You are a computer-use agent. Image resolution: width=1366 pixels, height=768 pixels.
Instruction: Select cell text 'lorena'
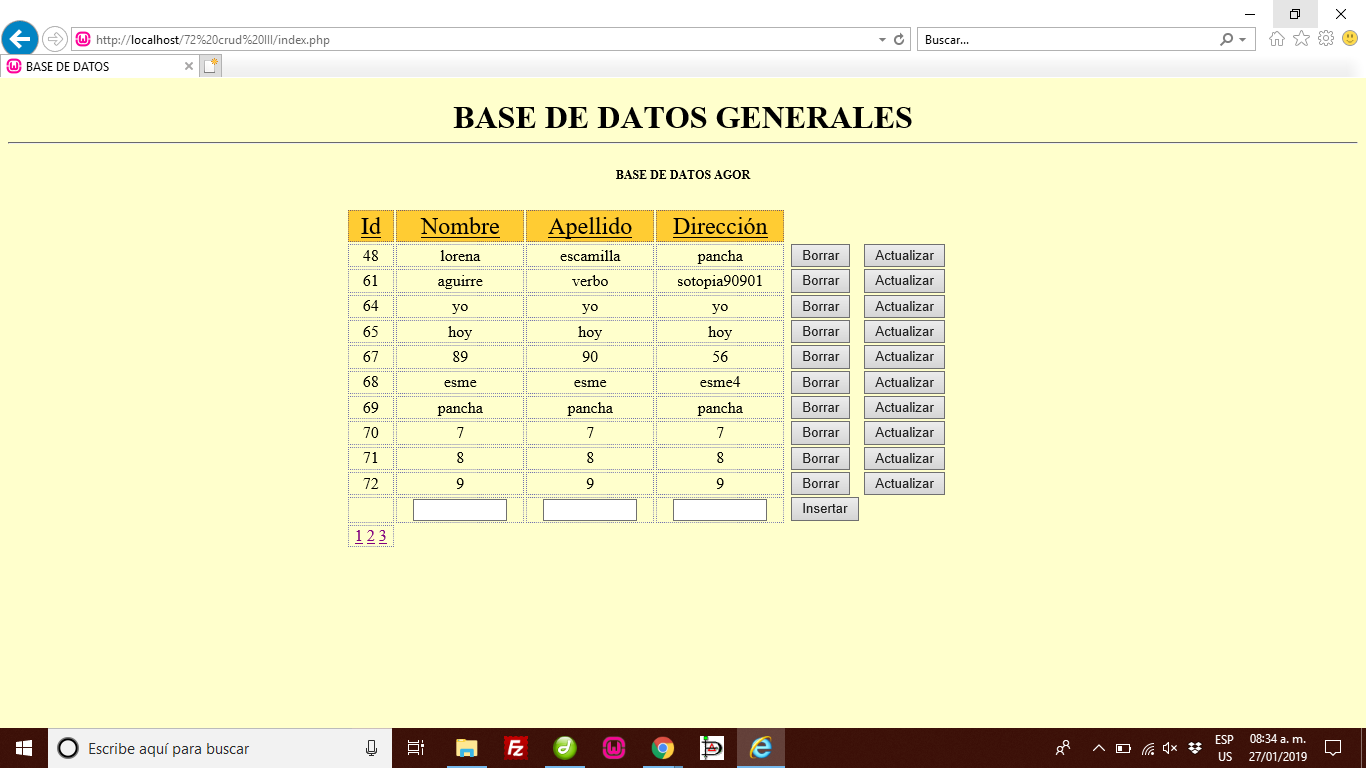tap(460, 256)
